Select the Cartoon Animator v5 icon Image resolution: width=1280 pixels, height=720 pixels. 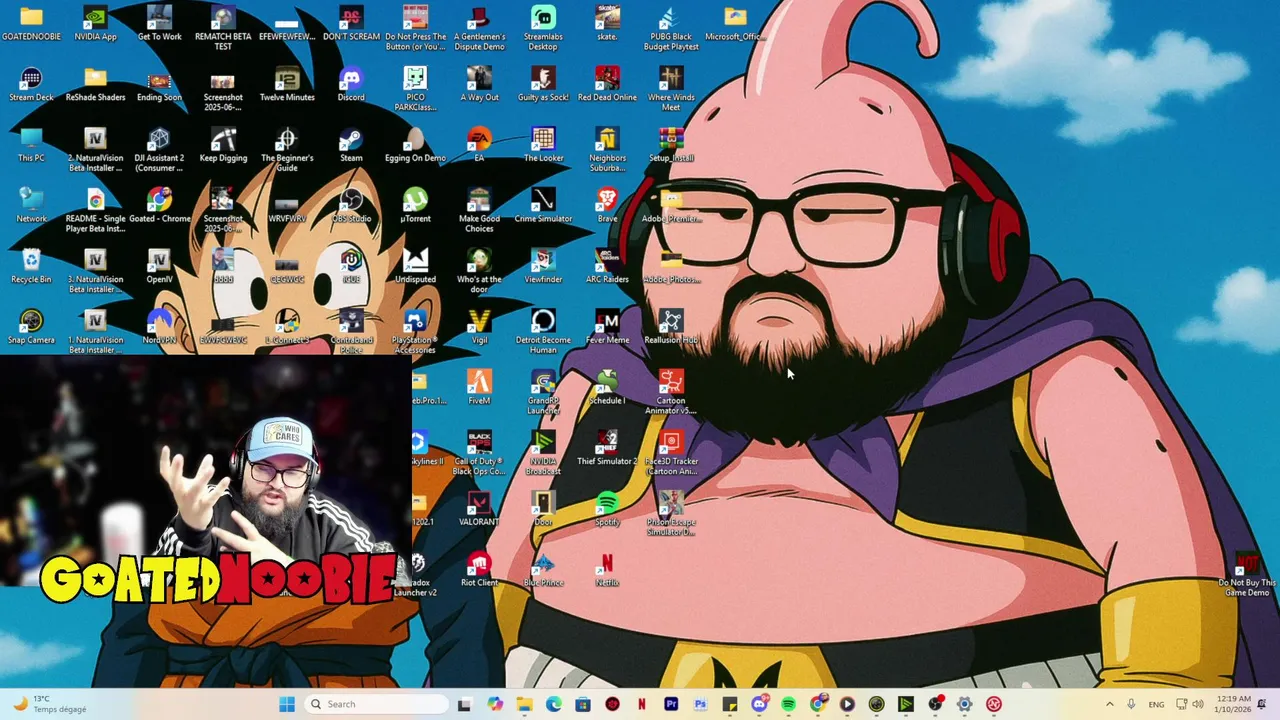[x=671, y=393]
